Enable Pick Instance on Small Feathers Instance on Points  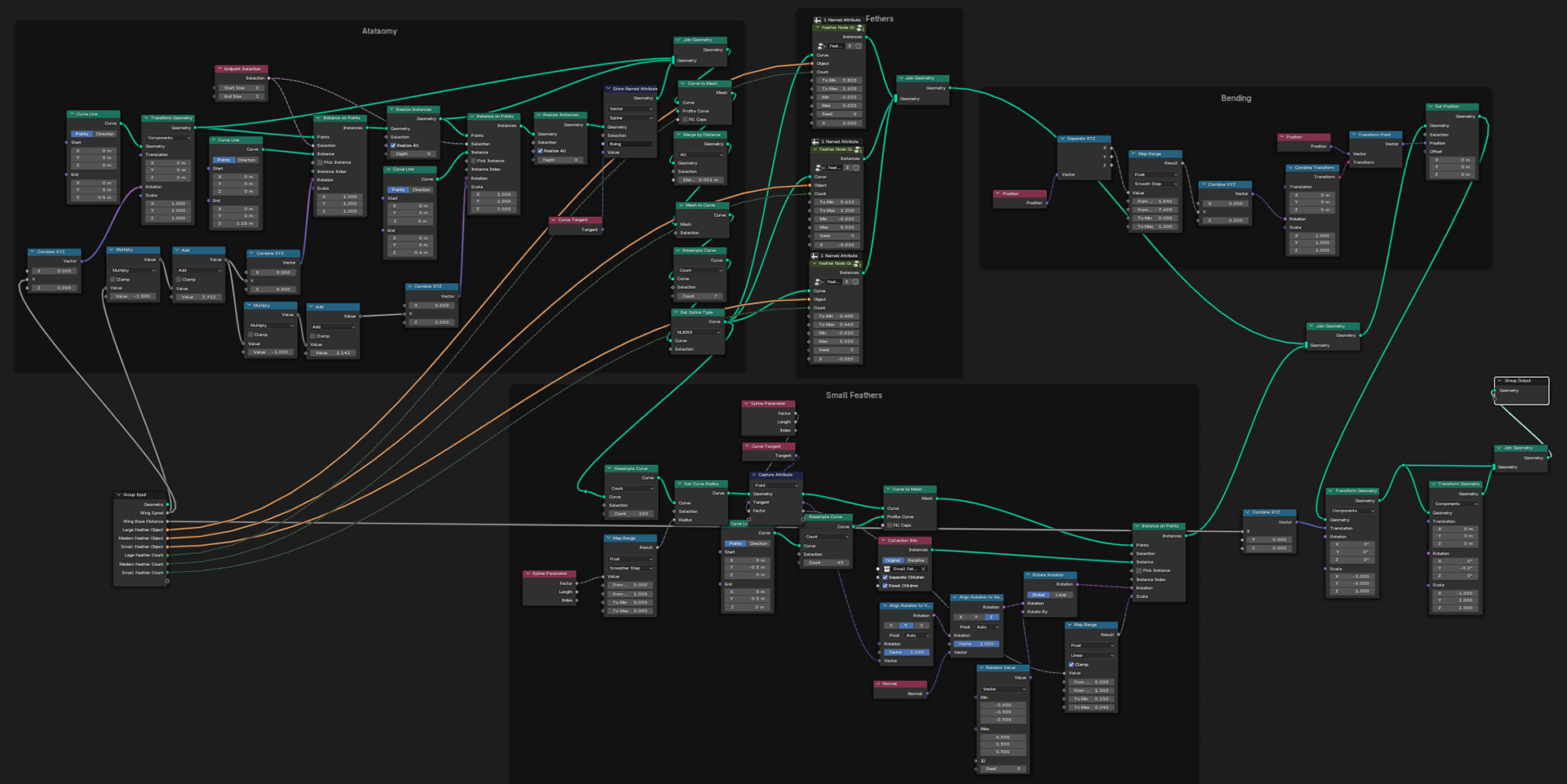pyautogui.click(x=1139, y=570)
